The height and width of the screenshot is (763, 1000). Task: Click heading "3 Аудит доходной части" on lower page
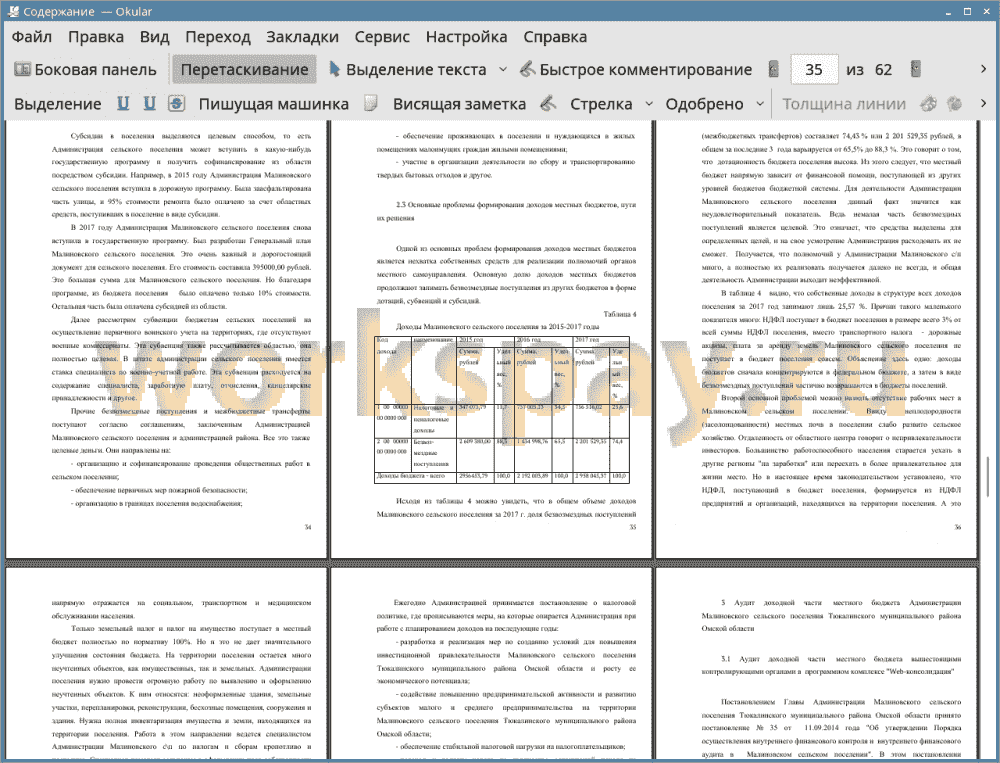click(831, 615)
